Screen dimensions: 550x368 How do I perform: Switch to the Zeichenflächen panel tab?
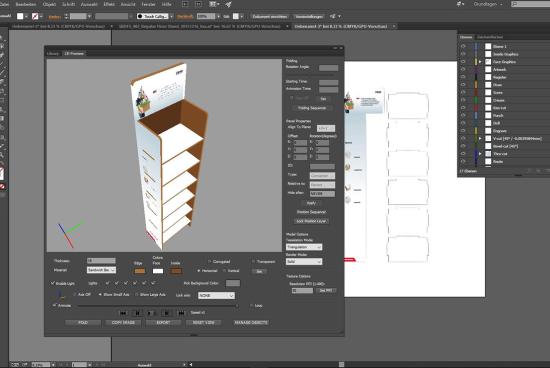click(x=490, y=37)
